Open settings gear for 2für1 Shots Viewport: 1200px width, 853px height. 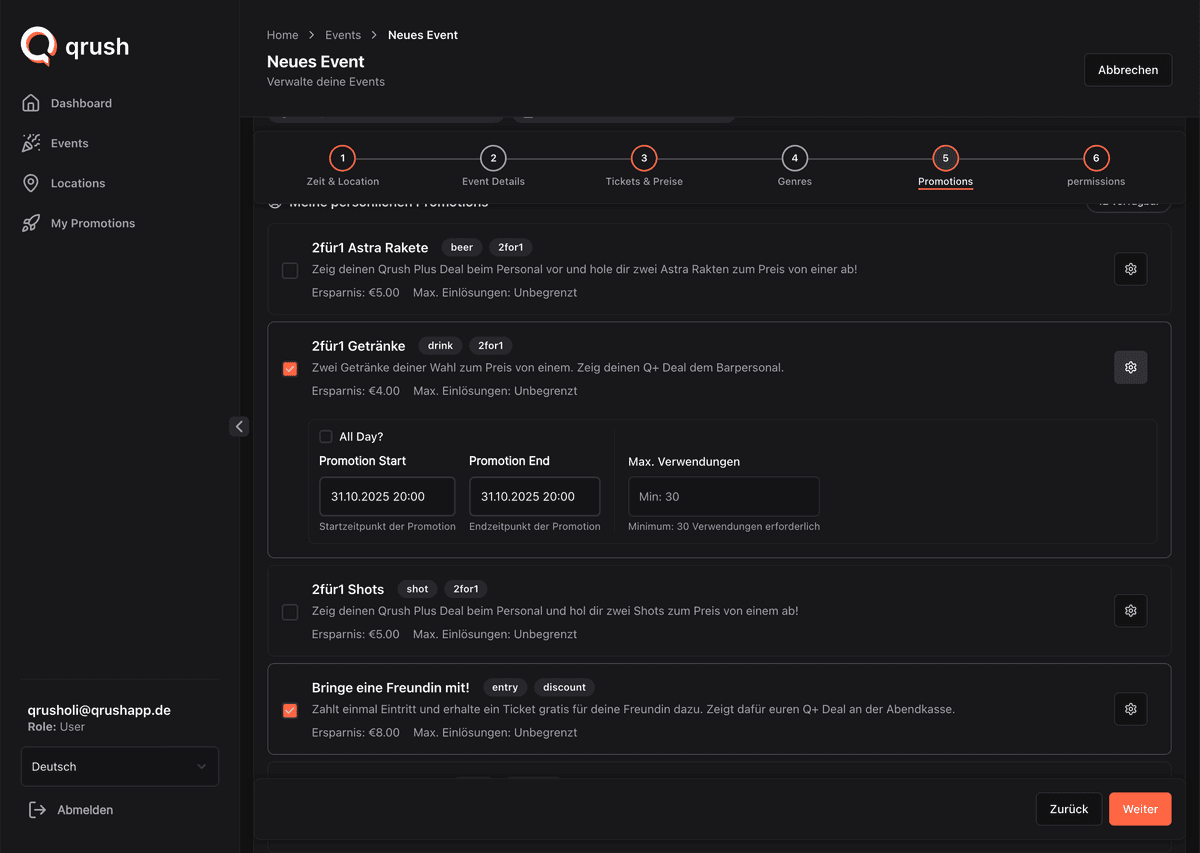tap(1131, 610)
